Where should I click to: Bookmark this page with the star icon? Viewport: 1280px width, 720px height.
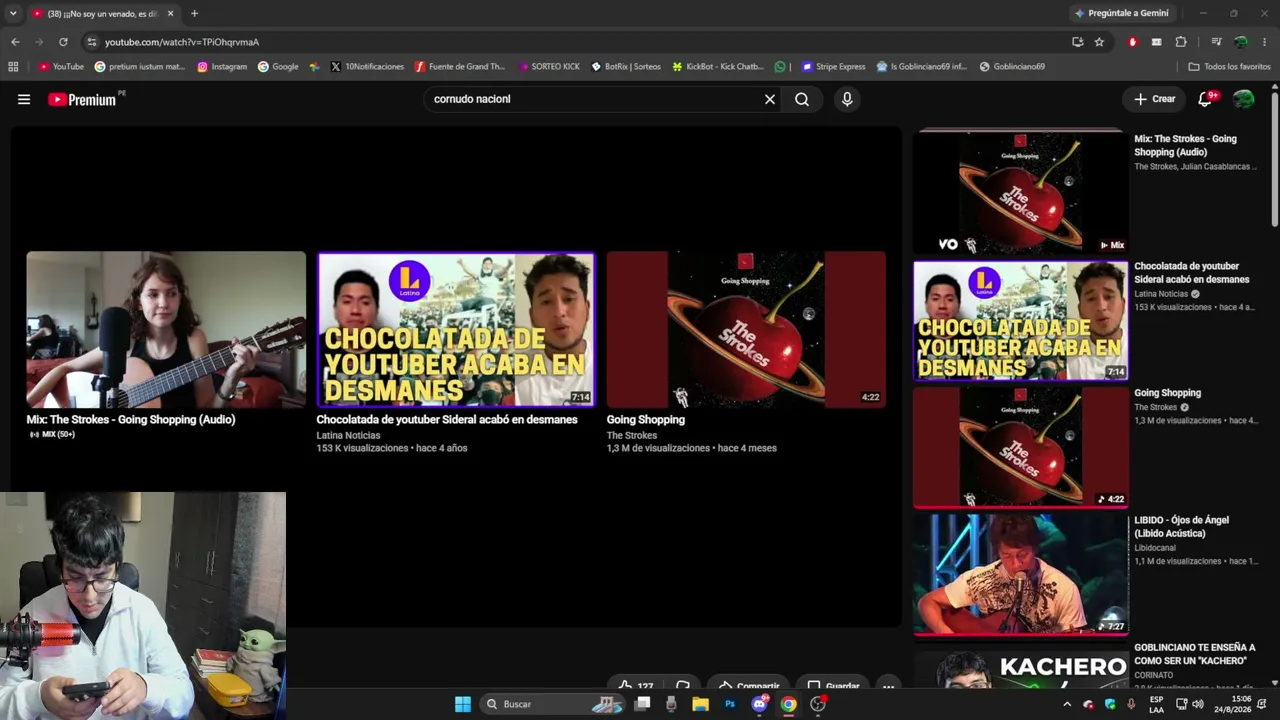click(x=1099, y=42)
